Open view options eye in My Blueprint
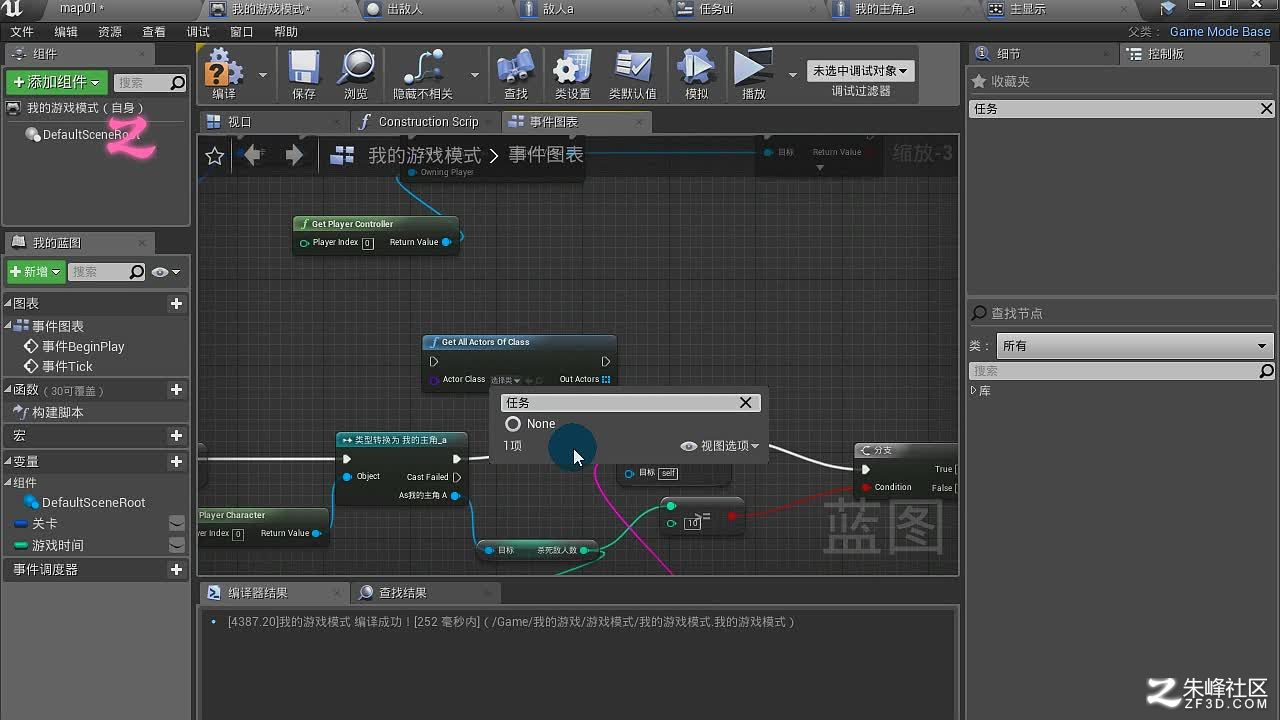 [x=165, y=272]
